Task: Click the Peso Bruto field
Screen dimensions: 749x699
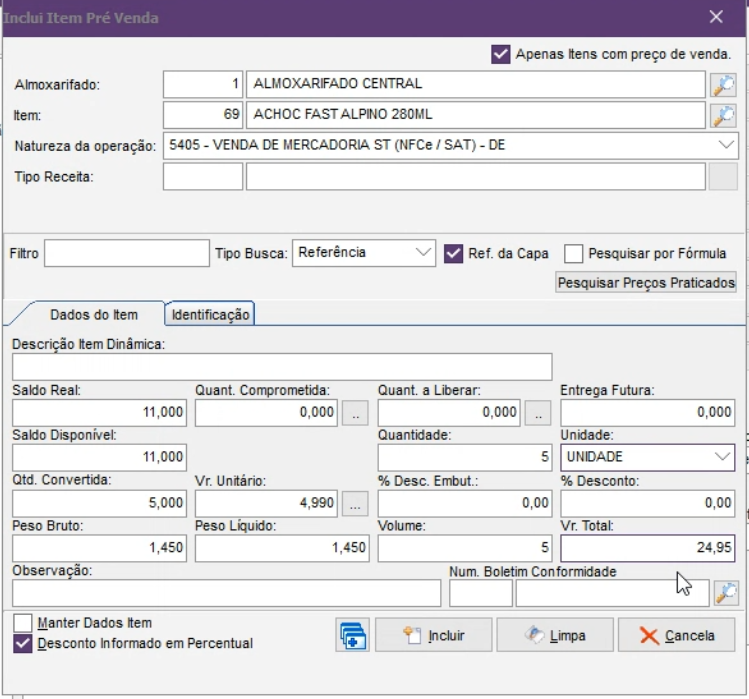Action: pyautogui.click(x=99, y=548)
